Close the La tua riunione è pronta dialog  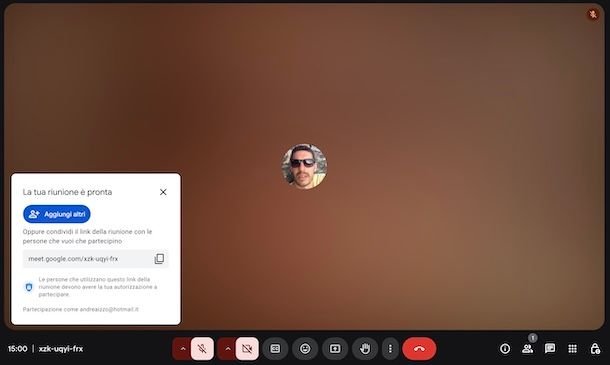tap(163, 192)
